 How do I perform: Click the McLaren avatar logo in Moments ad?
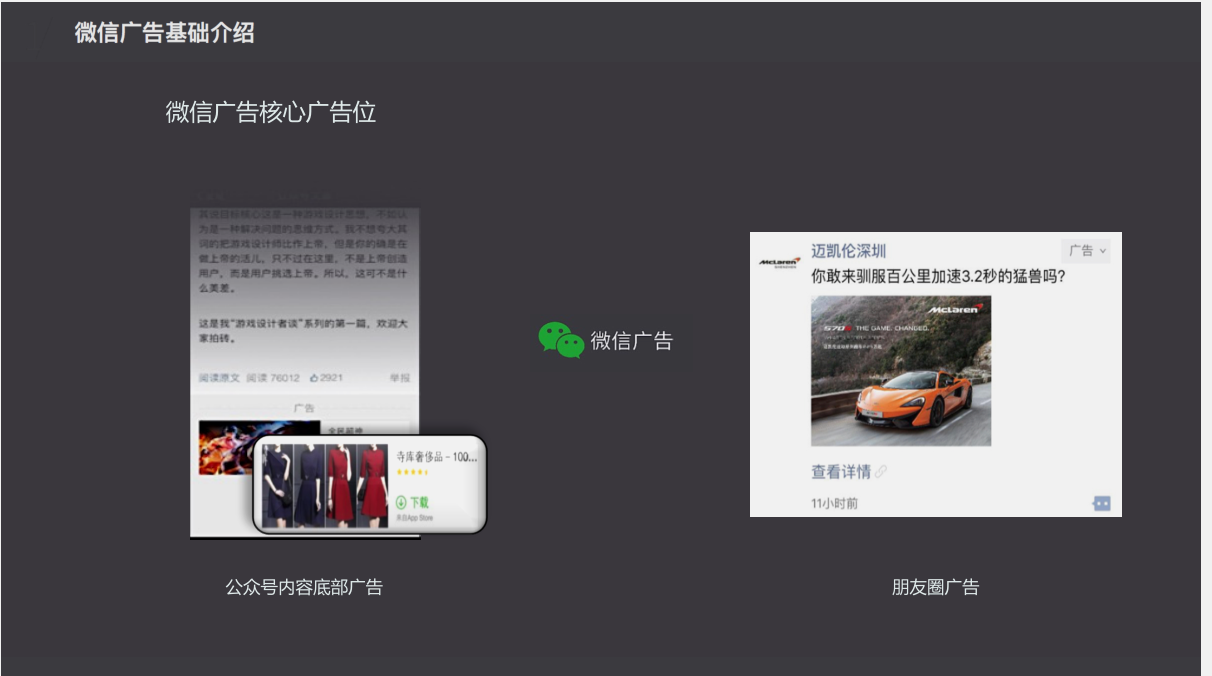point(779,262)
